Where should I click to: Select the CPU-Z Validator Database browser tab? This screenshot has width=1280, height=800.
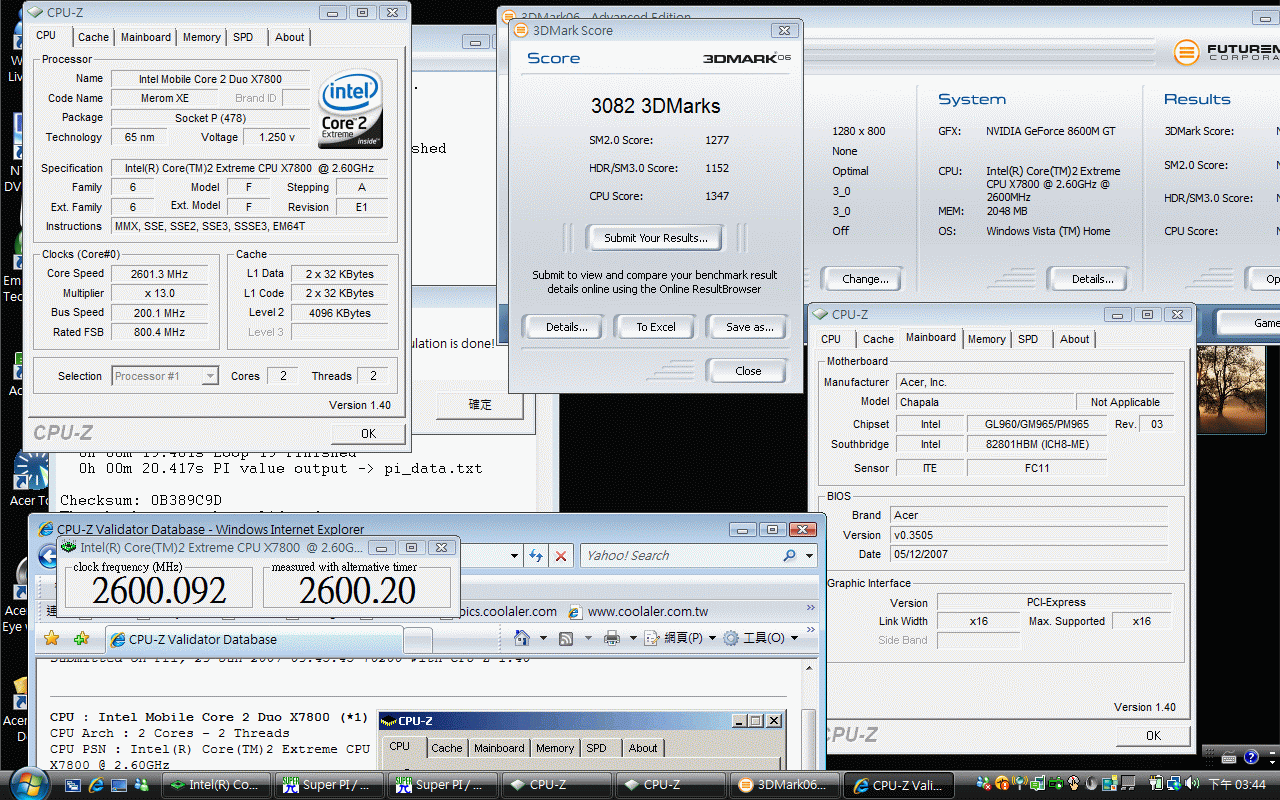(x=253, y=639)
